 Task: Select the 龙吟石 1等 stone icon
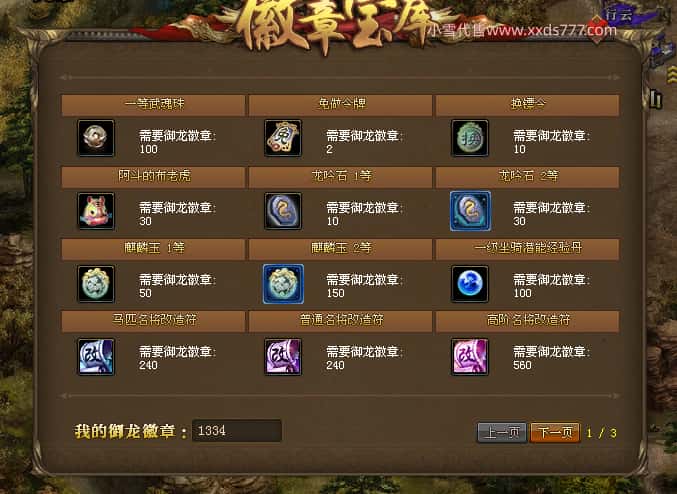[x=283, y=211]
